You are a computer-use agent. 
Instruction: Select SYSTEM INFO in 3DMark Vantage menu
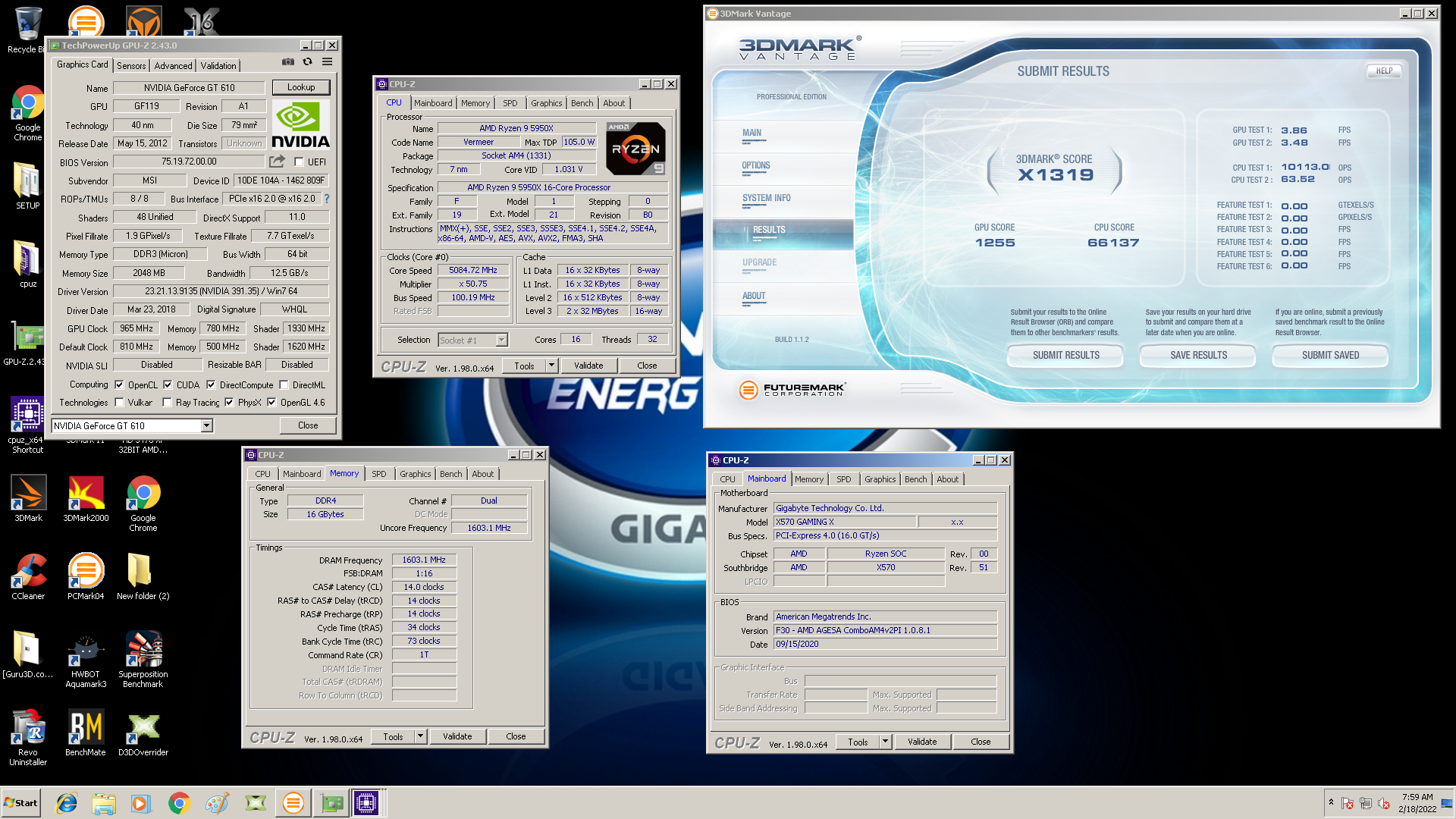click(x=766, y=198)
